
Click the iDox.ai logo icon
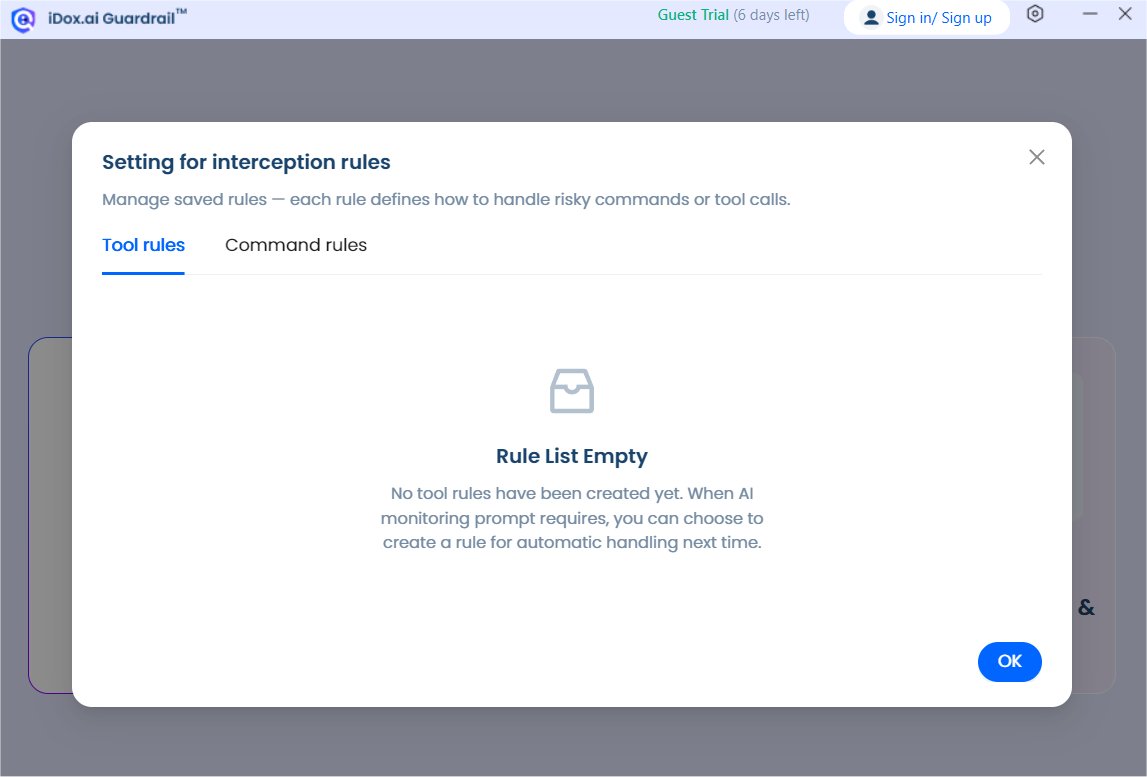pos(23,20)
